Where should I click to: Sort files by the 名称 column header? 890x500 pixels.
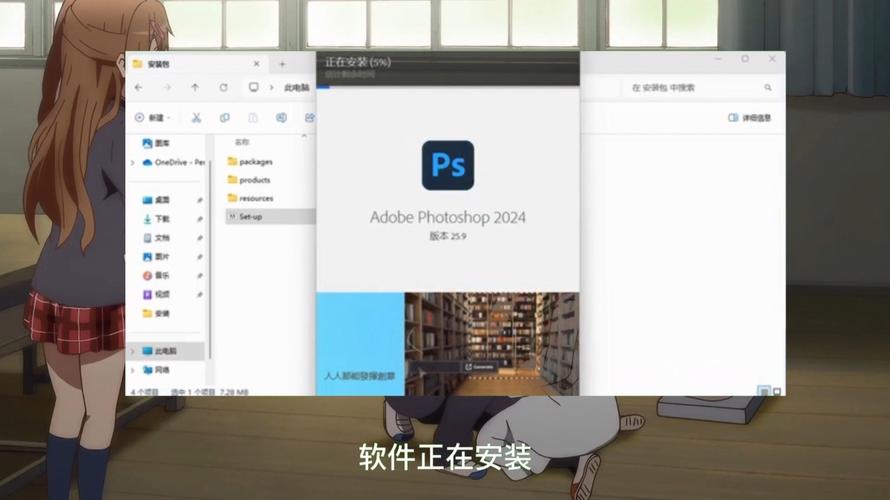(x=242, y=142)
